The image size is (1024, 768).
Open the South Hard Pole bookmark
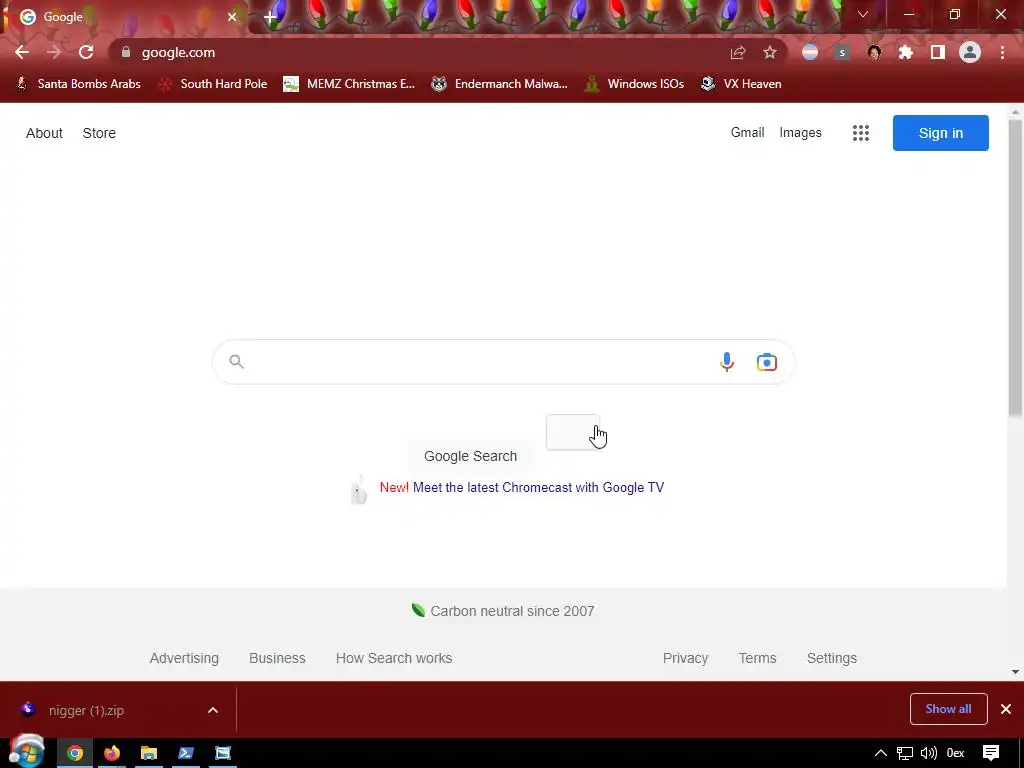point(214,84)
